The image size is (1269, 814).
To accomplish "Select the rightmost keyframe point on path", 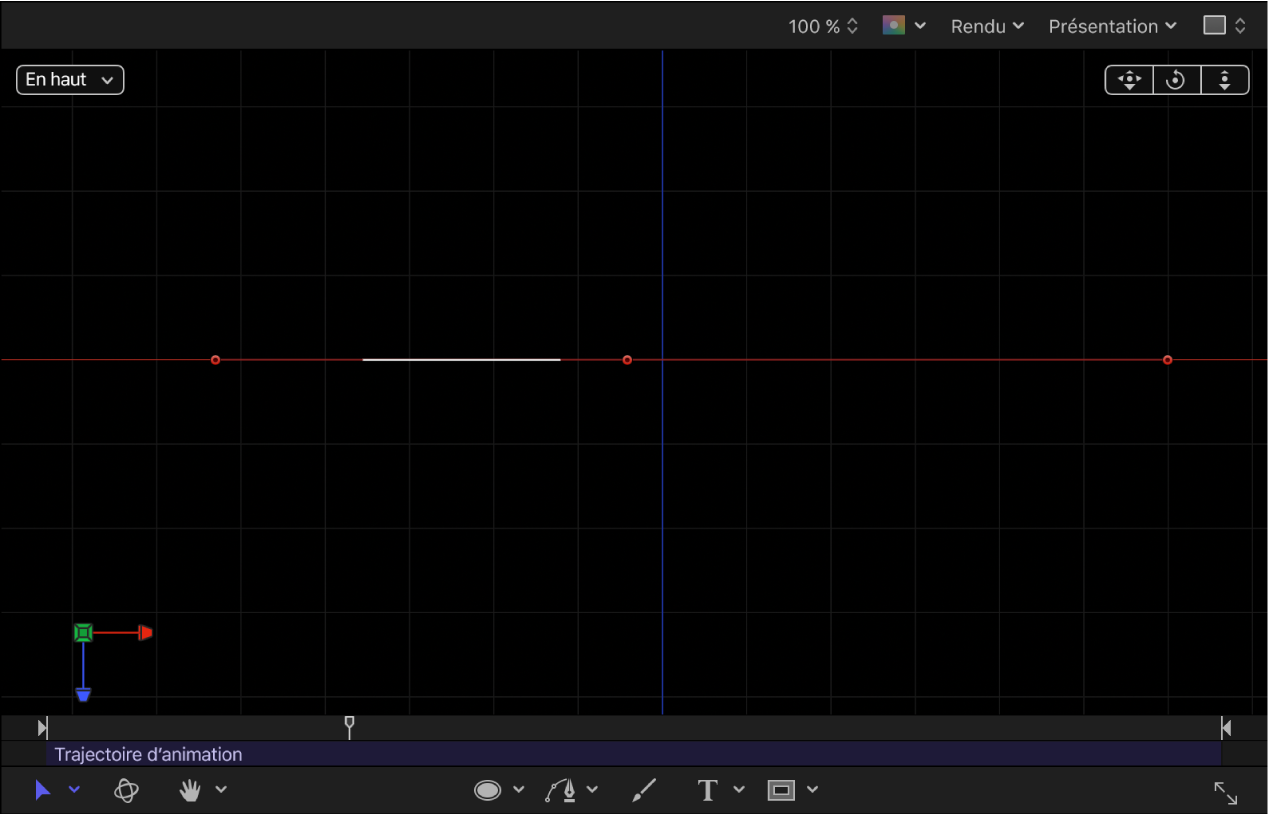I will [1167, 360].
